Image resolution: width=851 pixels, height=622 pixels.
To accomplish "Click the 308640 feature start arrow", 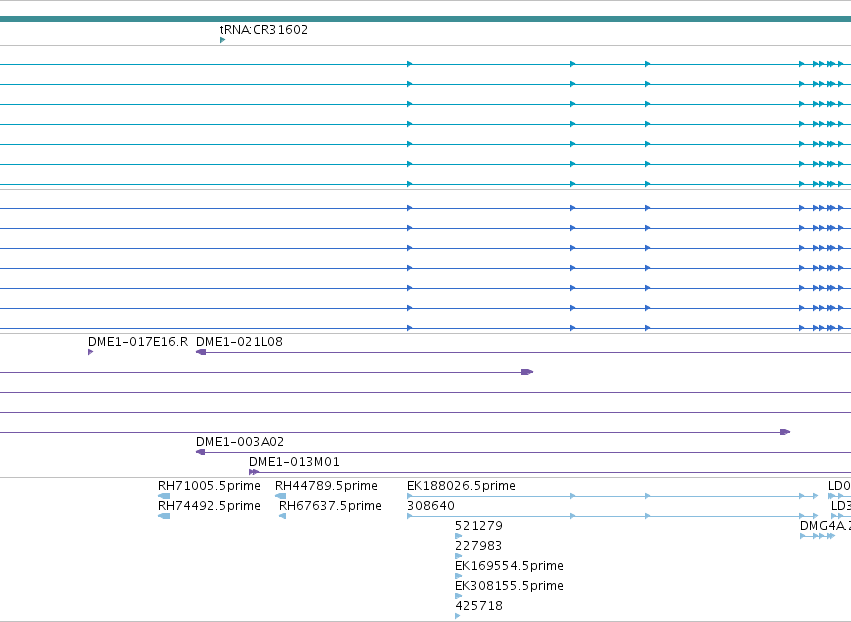I will pos(410,516).
